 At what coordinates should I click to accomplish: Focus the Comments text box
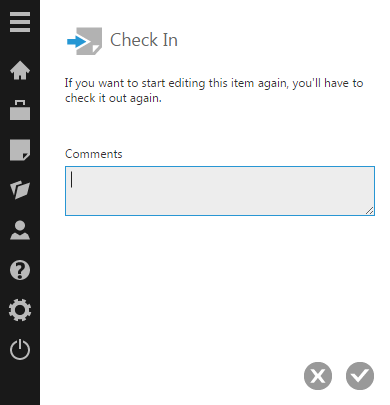(x=220, y=191)
